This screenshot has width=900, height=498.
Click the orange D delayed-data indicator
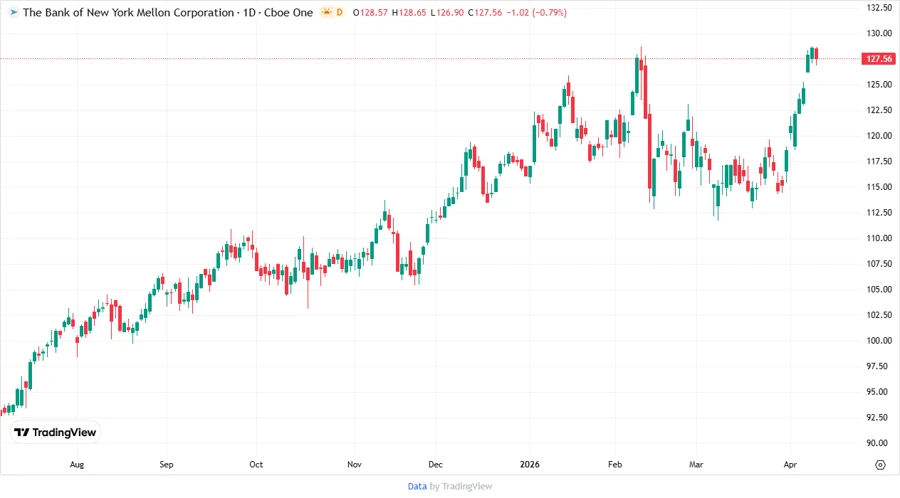(x=339, y=12)
